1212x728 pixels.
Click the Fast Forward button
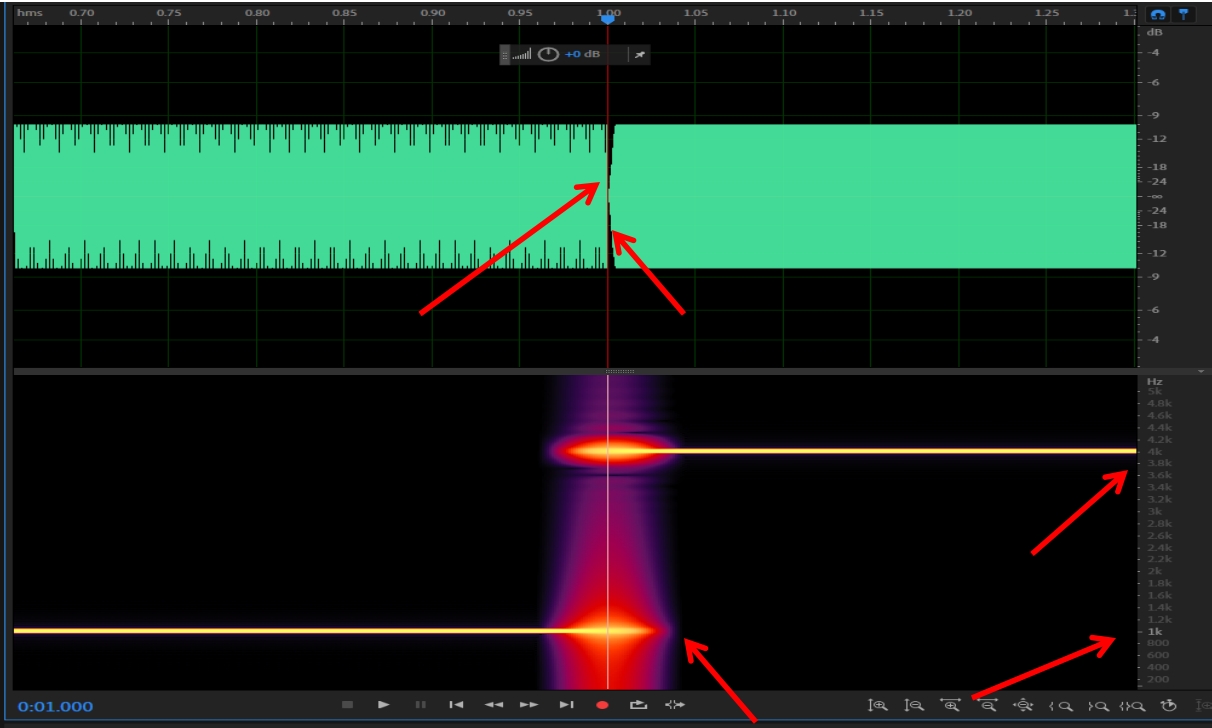[529, 705]
